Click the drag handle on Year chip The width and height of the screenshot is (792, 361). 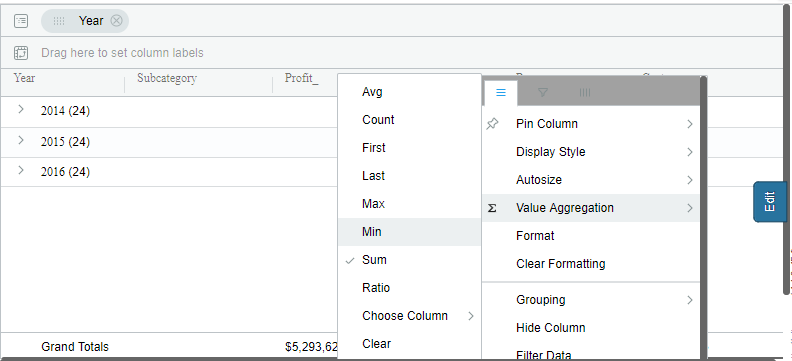[x=59, y=21]
